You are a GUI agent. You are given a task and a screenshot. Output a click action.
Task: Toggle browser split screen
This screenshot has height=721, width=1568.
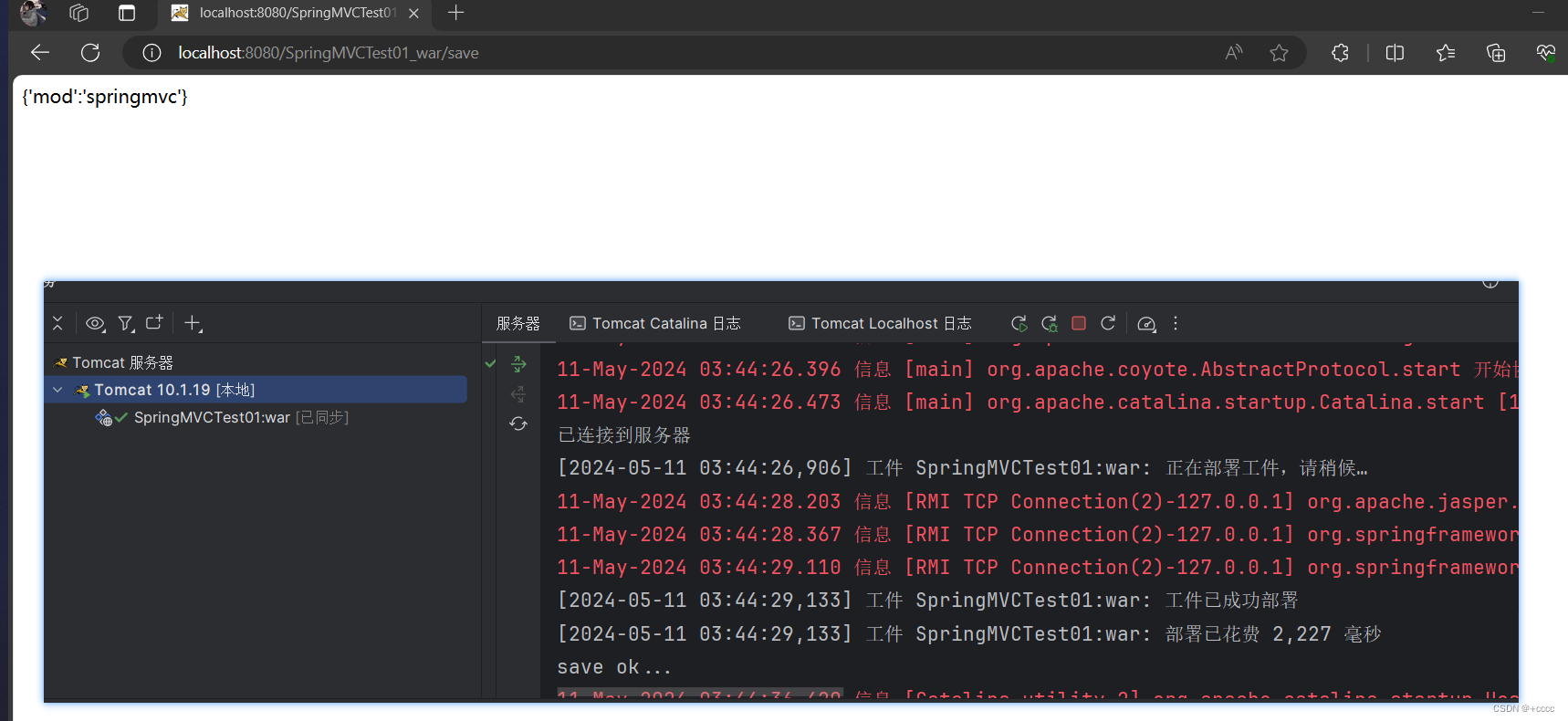coord(1395,53)
